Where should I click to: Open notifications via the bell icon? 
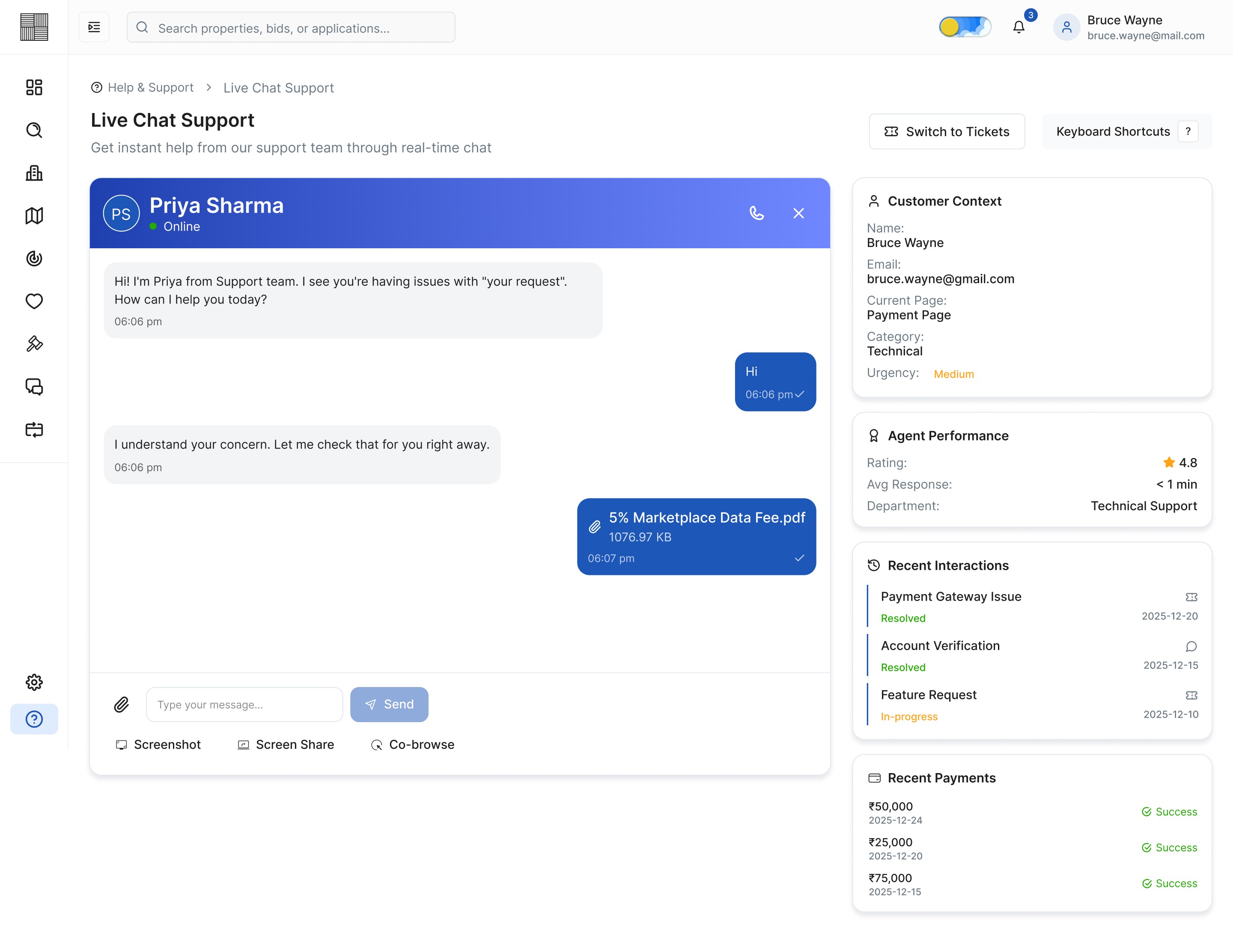pos(1019,27)
